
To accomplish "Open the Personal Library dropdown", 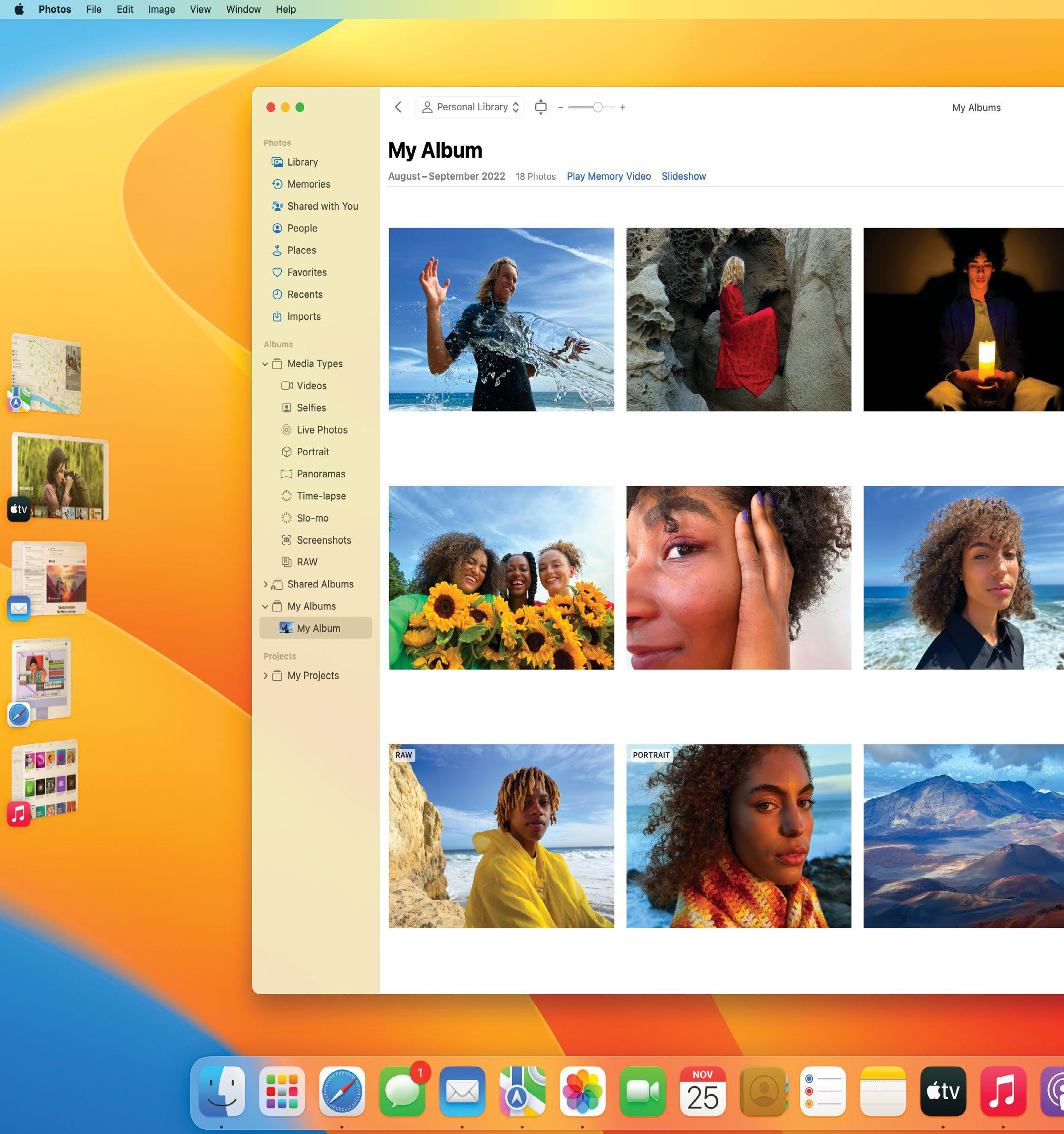I will tap(470, 107).
